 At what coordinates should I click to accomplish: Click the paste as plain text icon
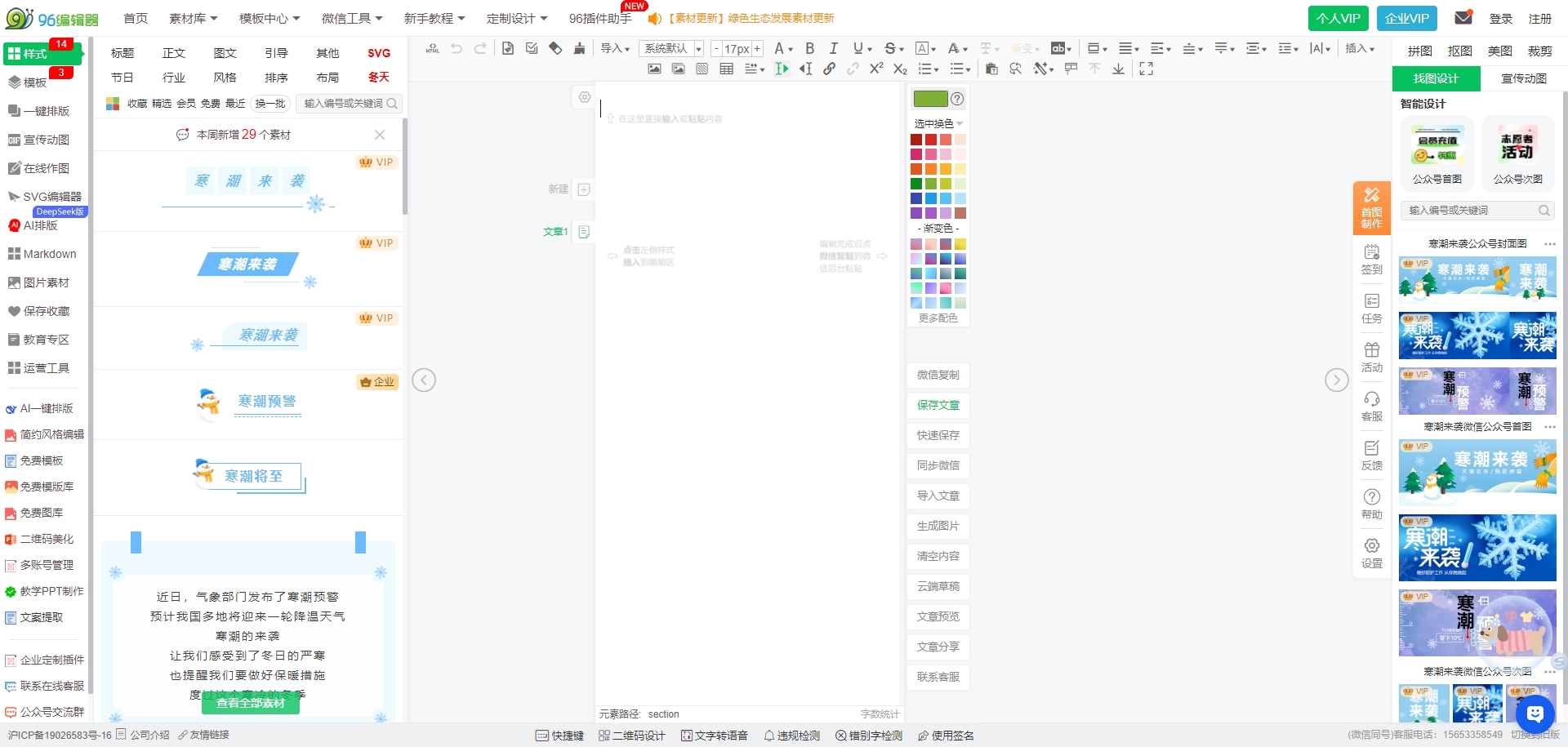coord(991,69)
